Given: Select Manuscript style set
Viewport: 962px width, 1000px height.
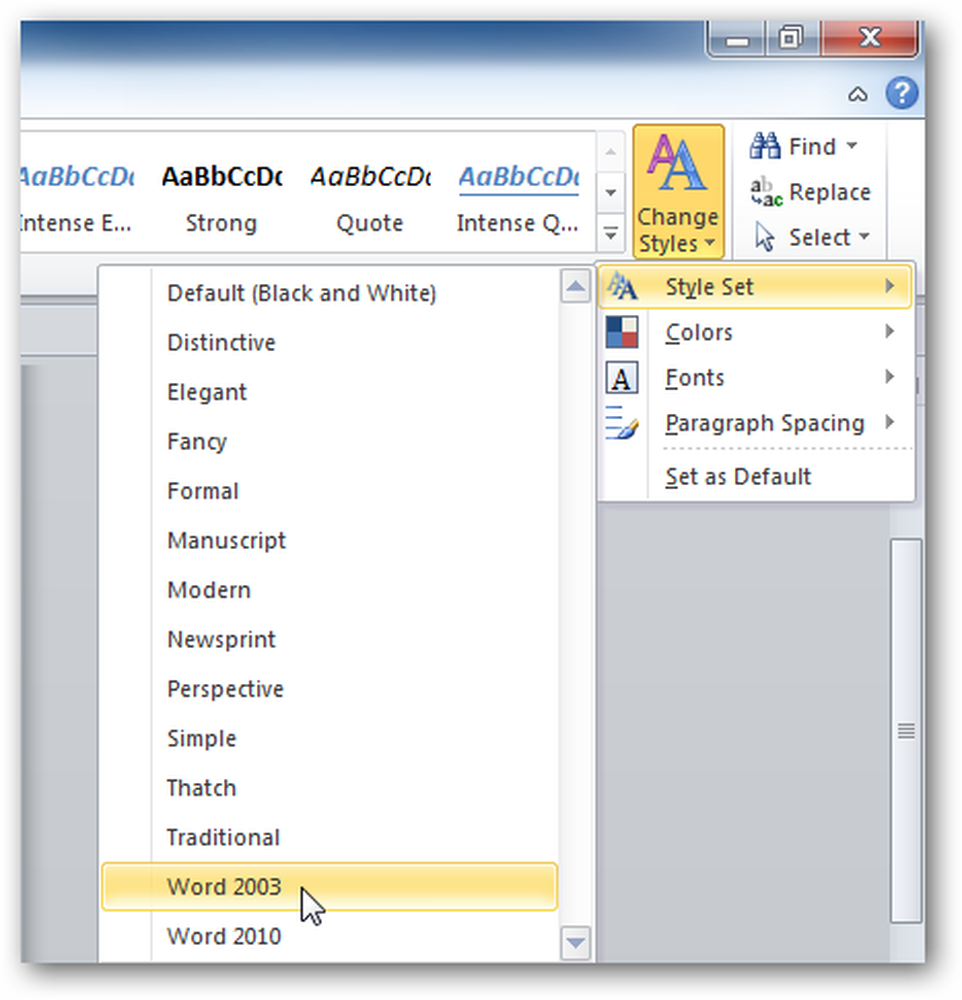Looking at the screenshot, I should [x=329, y=541].
